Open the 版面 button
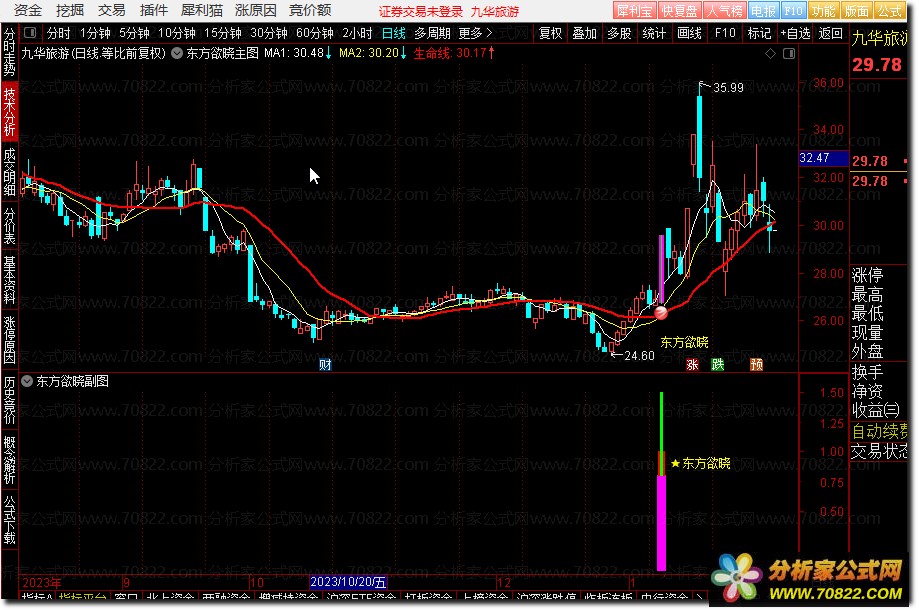 click(x=856, y=11)
